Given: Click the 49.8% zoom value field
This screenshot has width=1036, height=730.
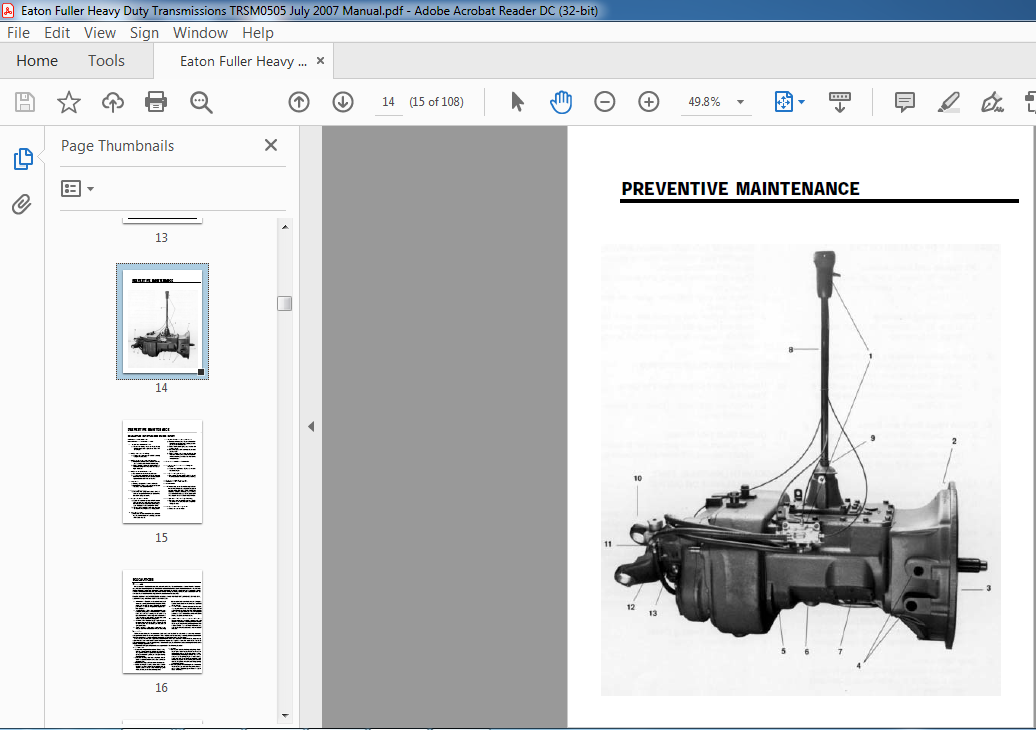Looking at the screenshot, I should tap(704, 102).
